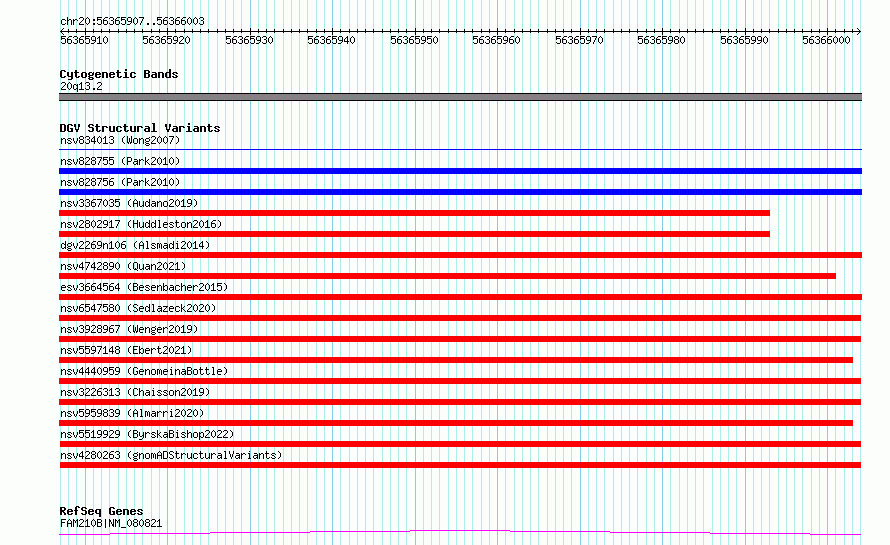
Task: Select the red nsv3226313 variant bar
Action: 460,402
